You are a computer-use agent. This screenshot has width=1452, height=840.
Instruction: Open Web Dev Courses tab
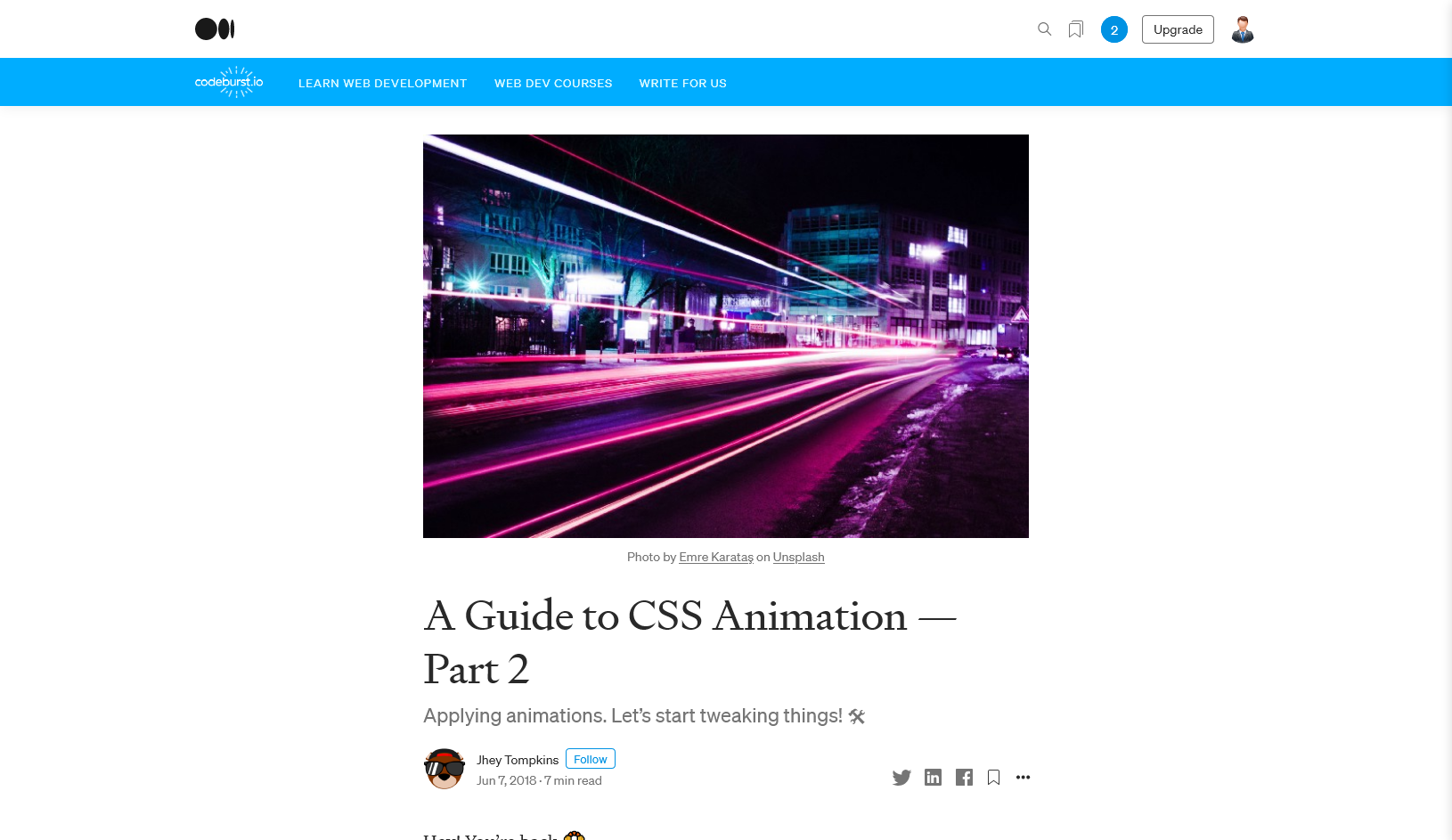pyautogui.click(x=553, y=83)
